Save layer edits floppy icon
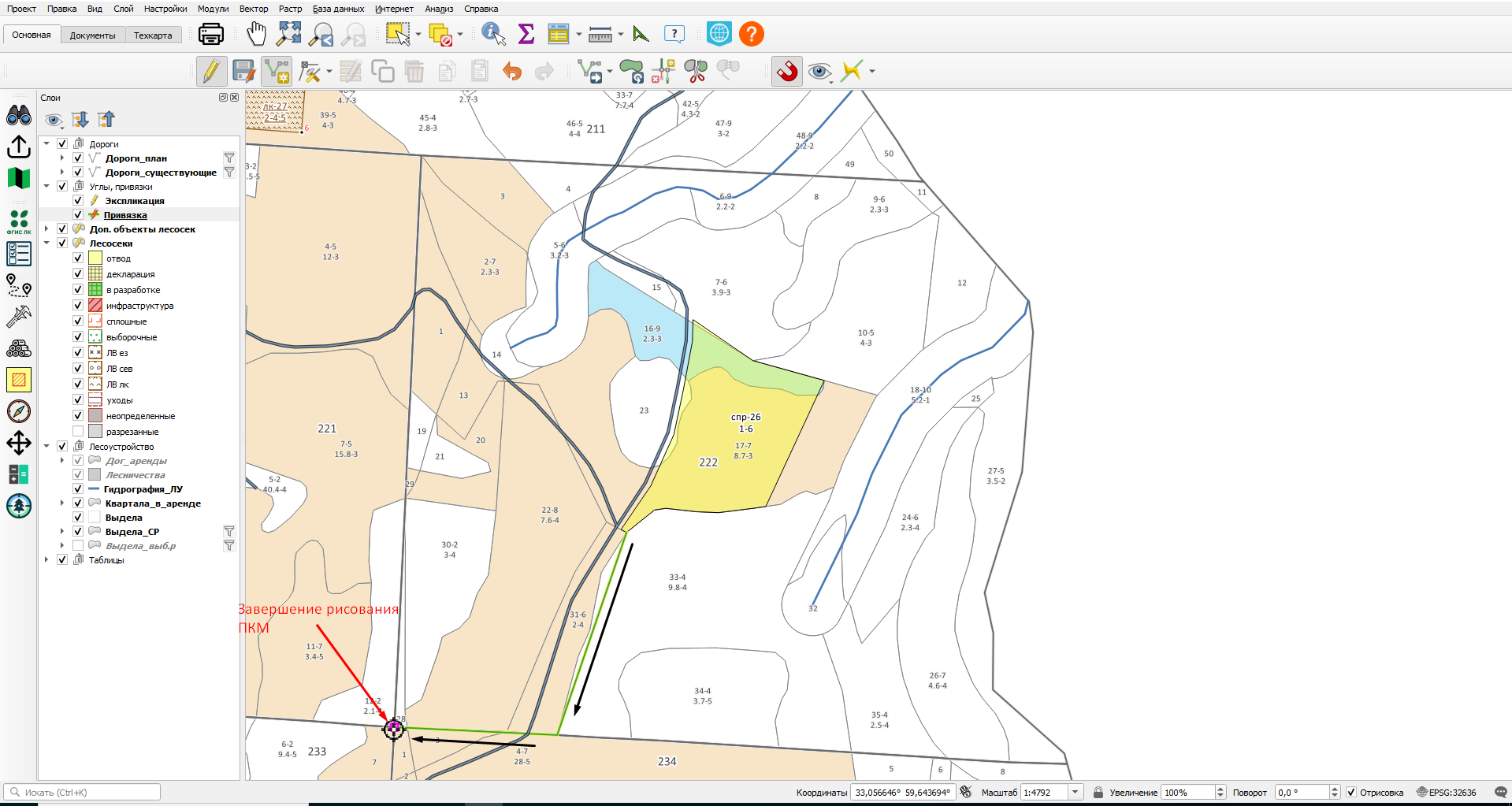 pos(243,71)
